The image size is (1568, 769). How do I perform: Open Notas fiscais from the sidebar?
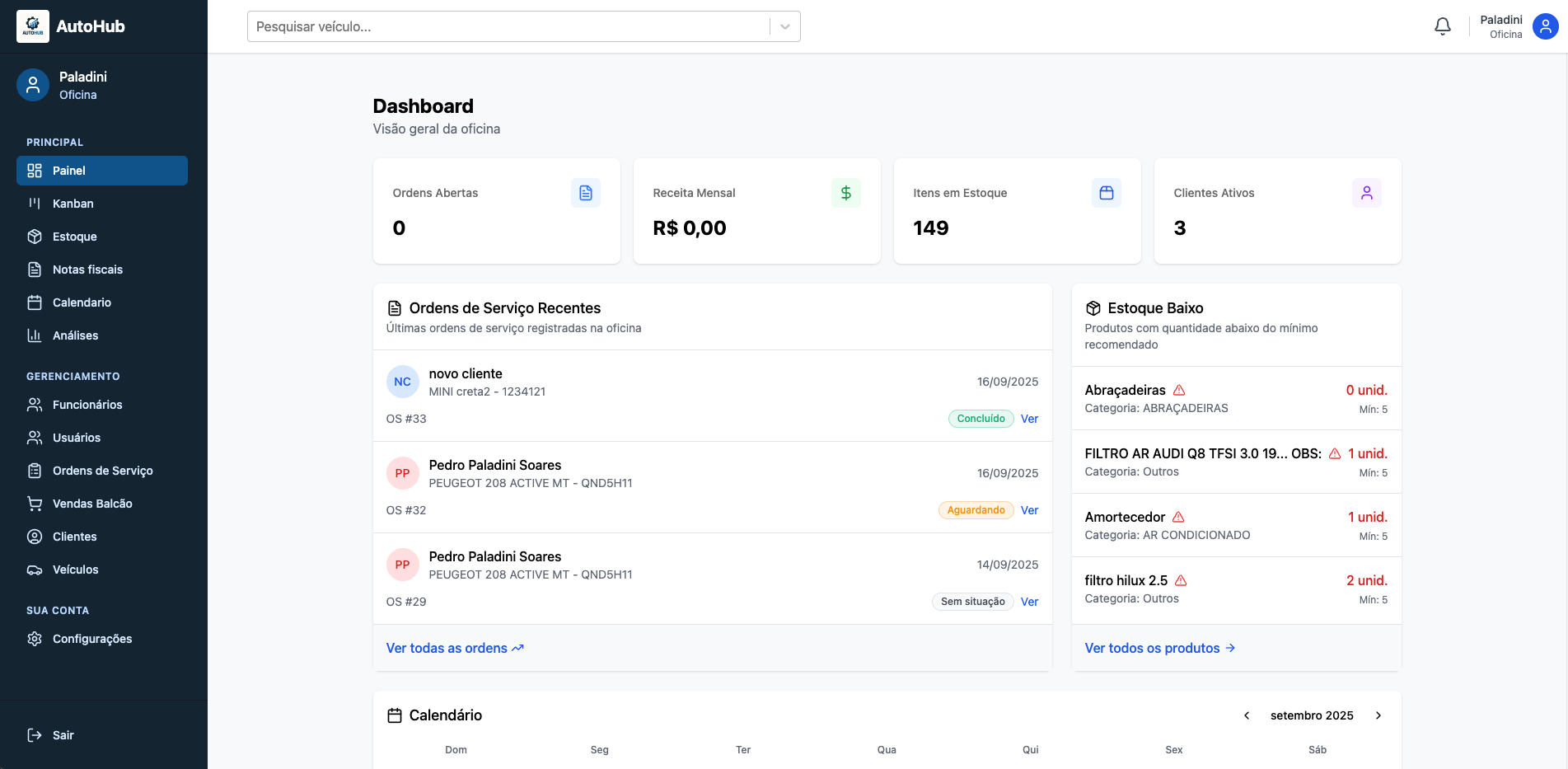click(87, 270)
